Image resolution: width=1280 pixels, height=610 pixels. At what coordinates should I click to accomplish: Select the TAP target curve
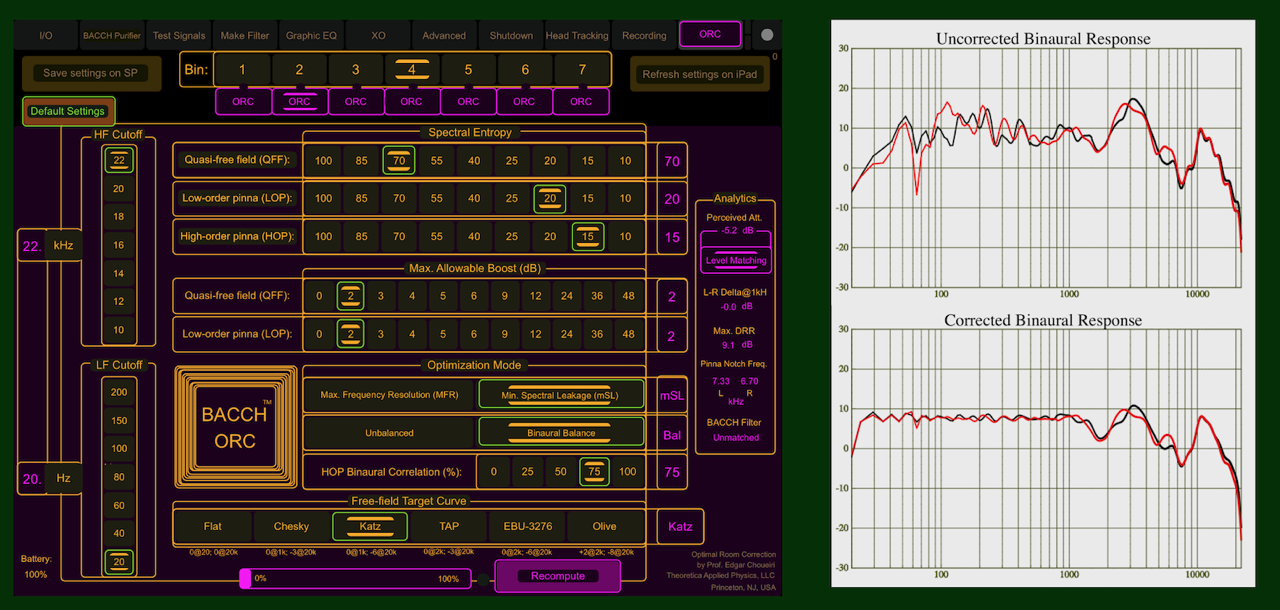click(448, 526)
